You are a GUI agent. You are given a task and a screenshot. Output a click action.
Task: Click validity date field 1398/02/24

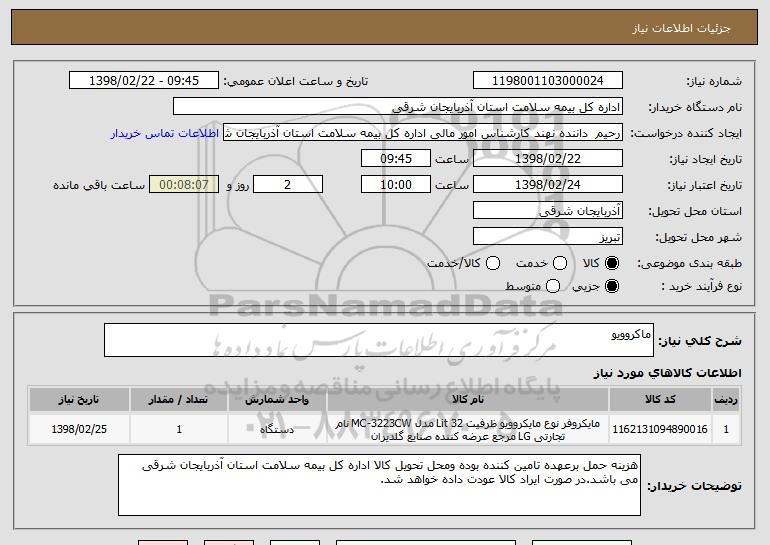[548, 185]
